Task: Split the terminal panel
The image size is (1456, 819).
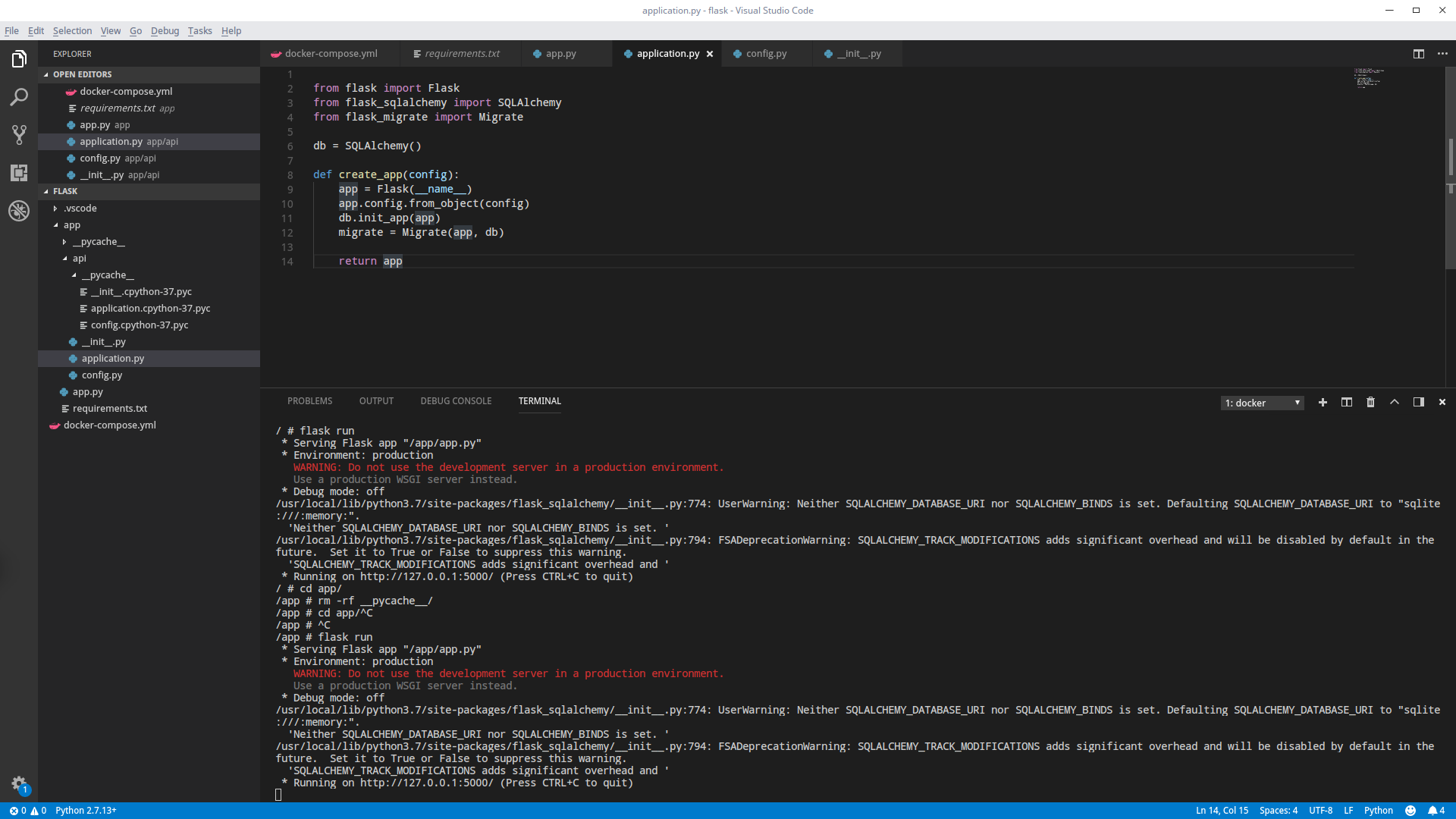Action: [1347, 403]
